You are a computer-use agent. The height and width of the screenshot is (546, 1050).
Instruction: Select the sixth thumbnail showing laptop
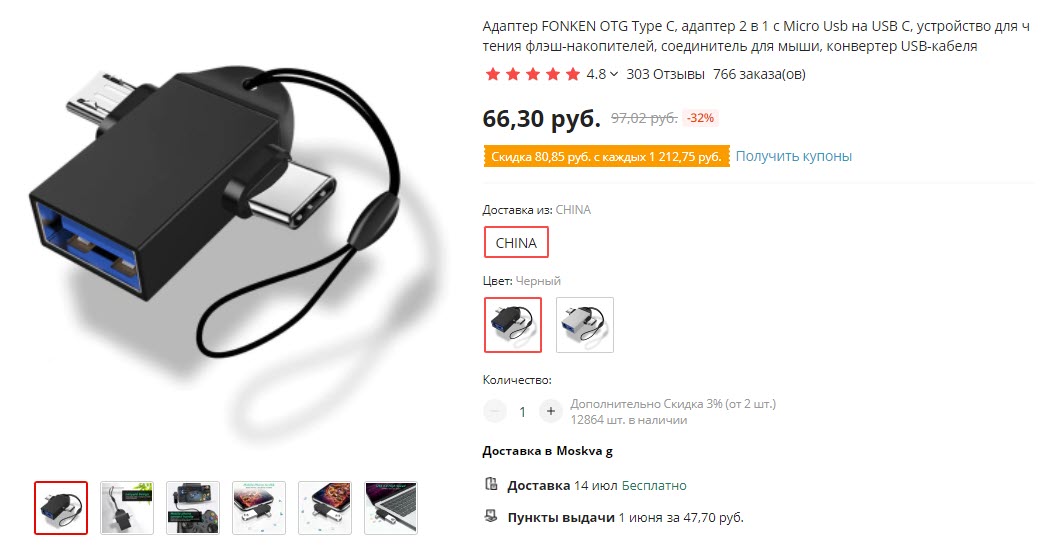pyautogui.click(x=391, y=508)
